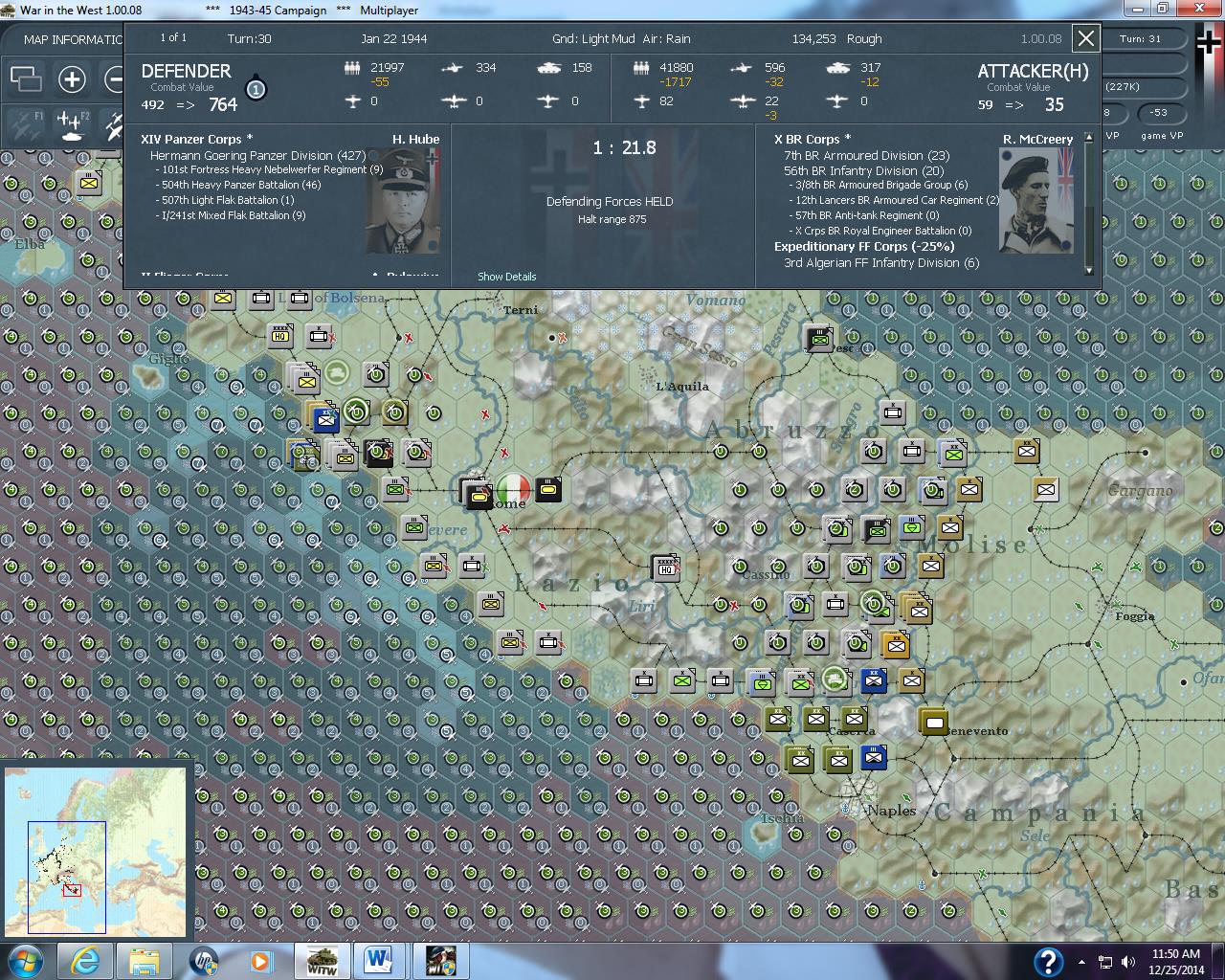Viewport: 1225px width, 980px height.
Task: Click the defender fort level 1 badge
Action: tap(256, 90)
